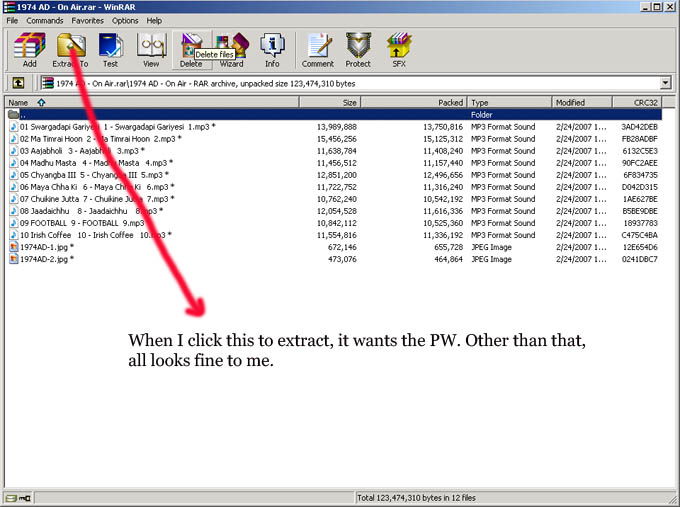Viewport: 680px width, 507px height.
Task: Click the Add toolbar icon
Action: pyautogui.click(x=29, y=49)
